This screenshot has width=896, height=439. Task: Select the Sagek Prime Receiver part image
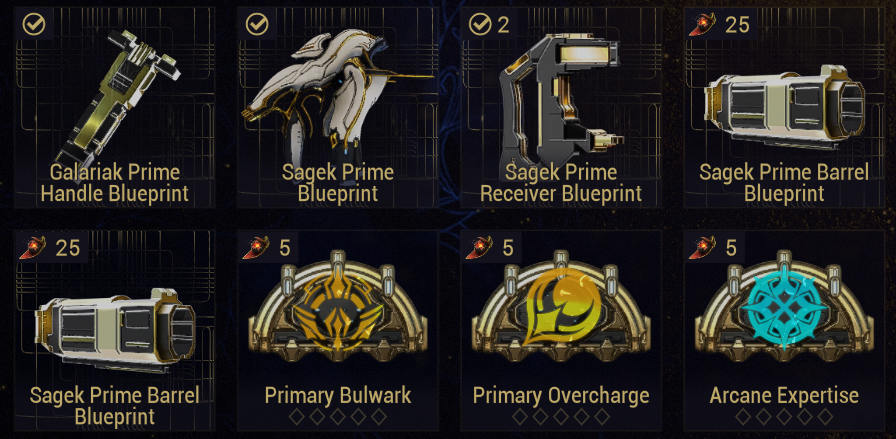(561, 100)
